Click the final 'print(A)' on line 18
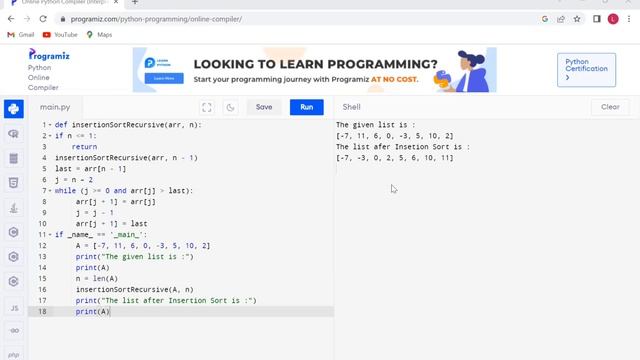 coord(93,311)
